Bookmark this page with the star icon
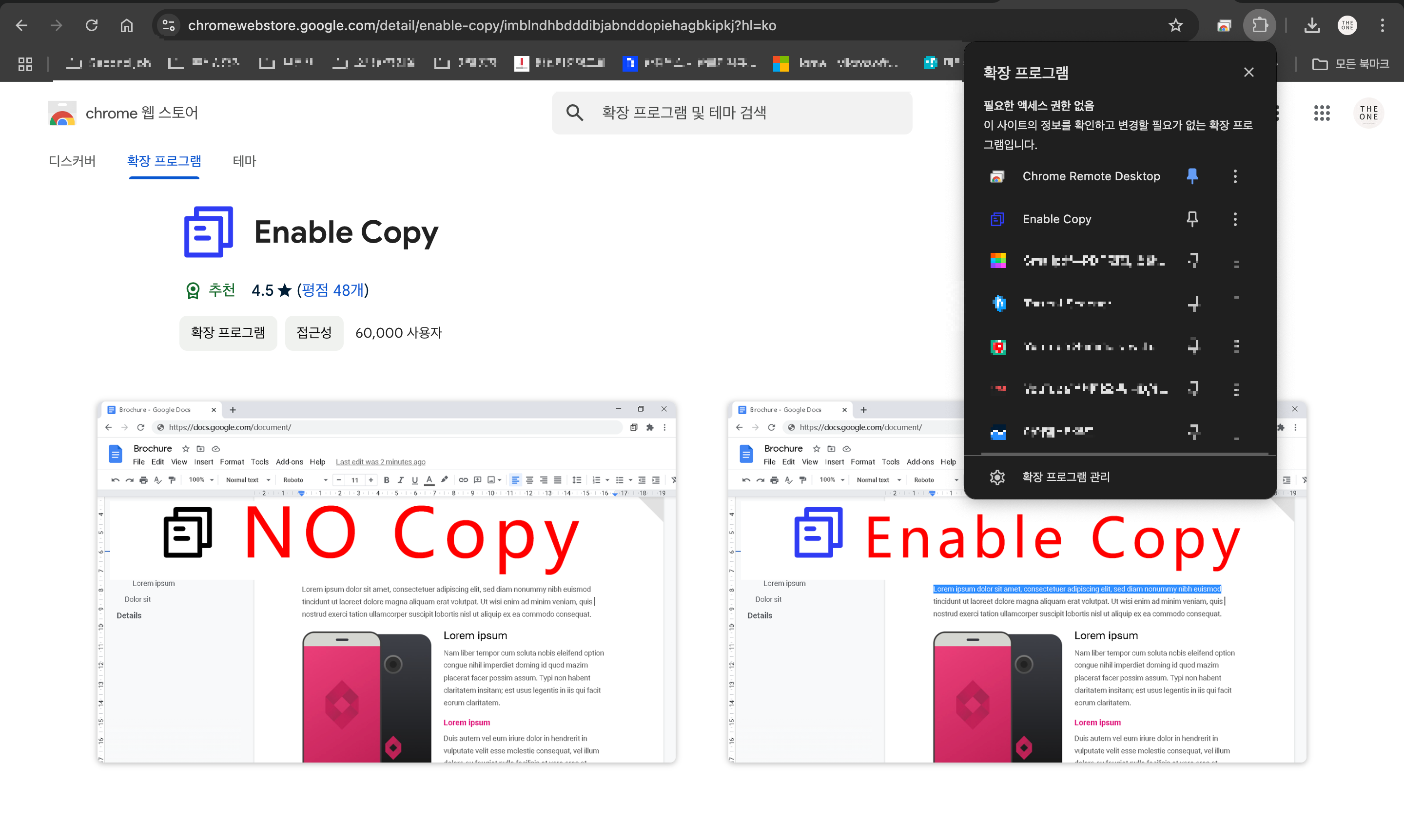 pyautogui.click(x=1176, y=25)
